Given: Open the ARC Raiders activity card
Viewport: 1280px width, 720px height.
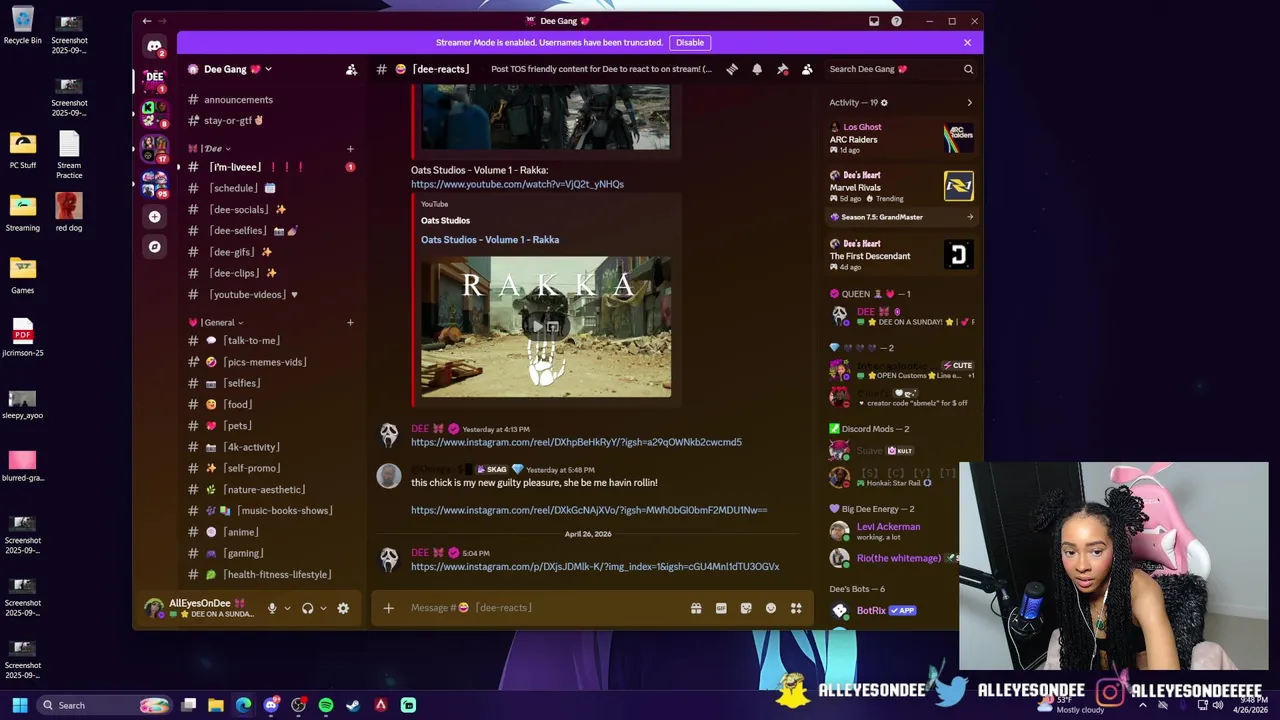Looking at the screenshot, I should point(901,138).
